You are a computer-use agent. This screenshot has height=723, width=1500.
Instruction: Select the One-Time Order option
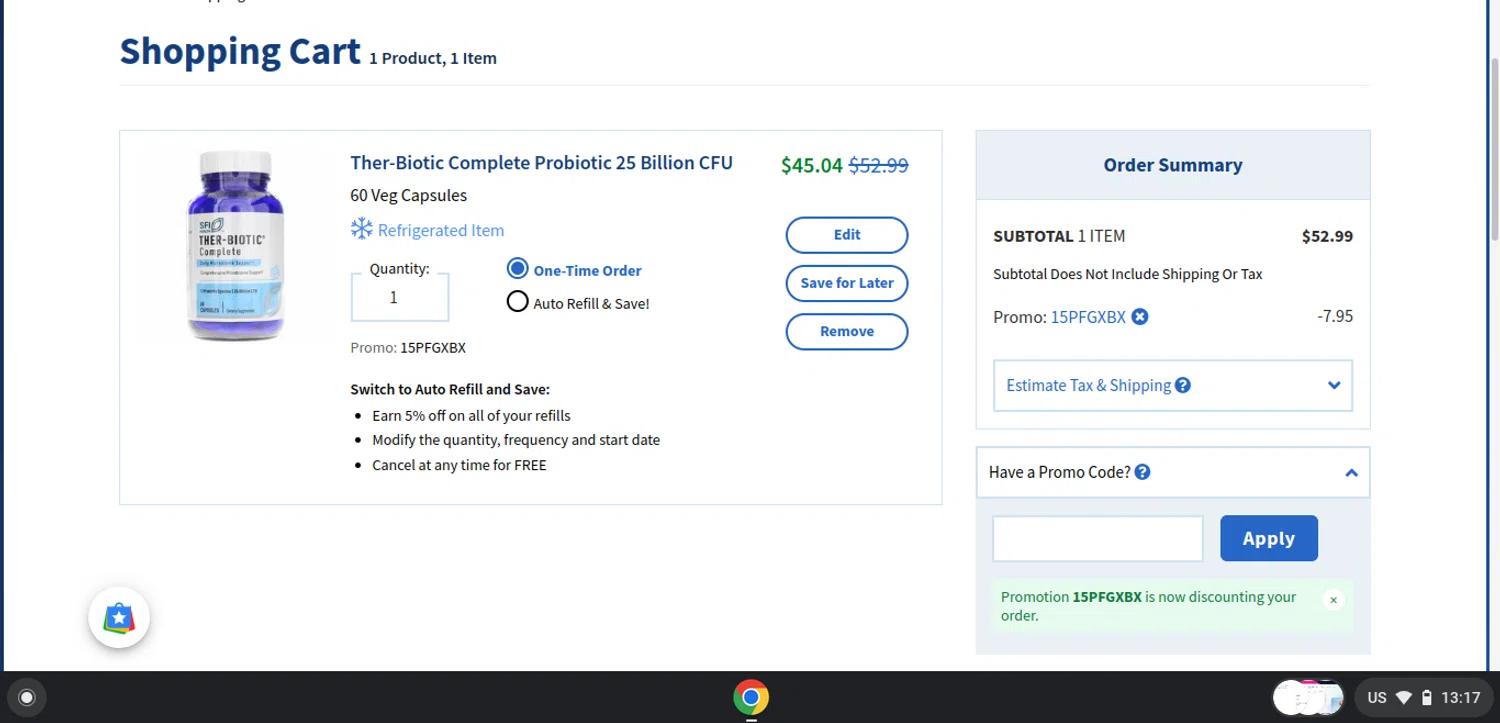click(x=517, y=269)
